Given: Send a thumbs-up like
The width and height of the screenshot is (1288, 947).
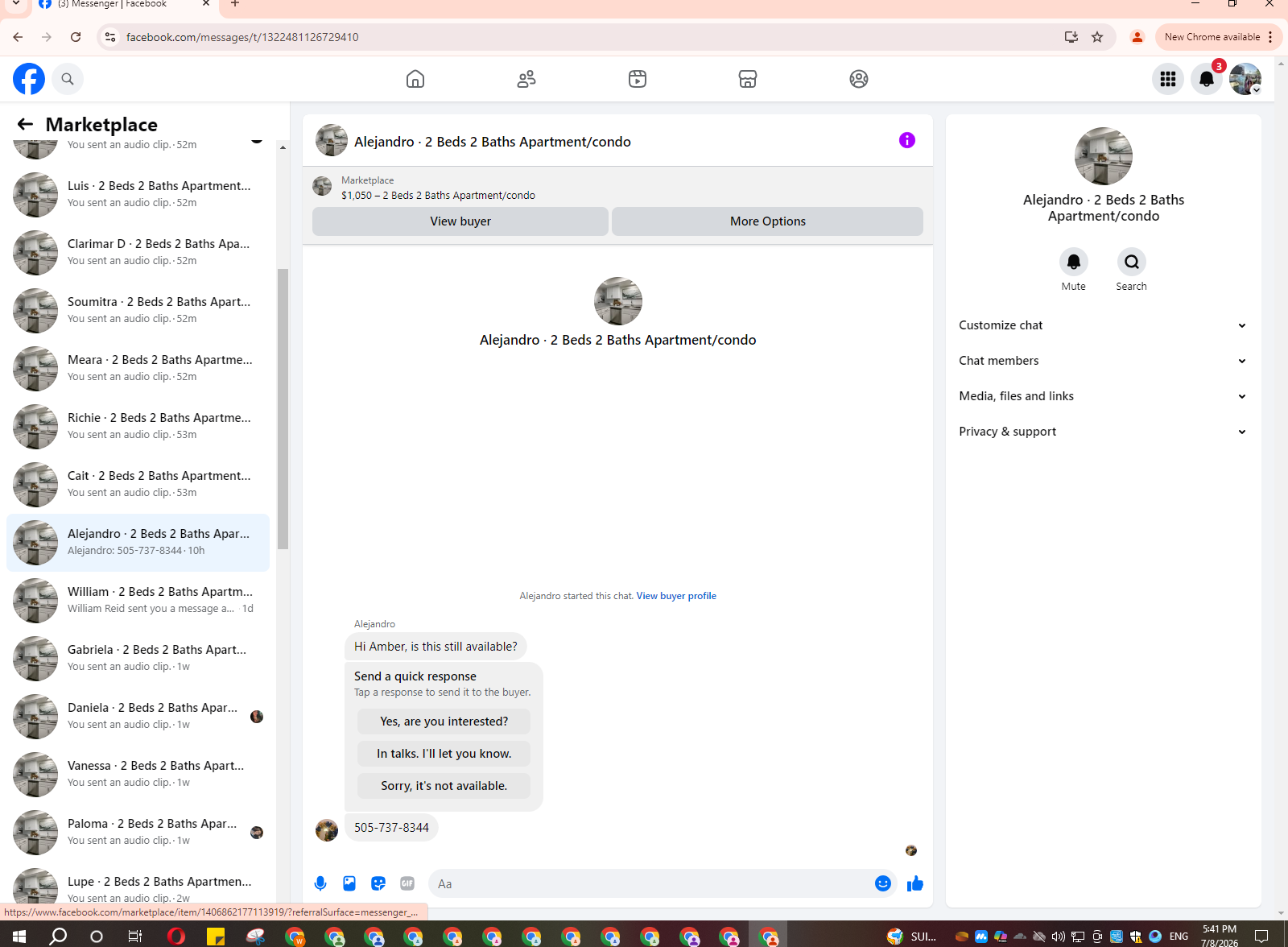Looking at the screenshot, I should click(x=915, y=883).
